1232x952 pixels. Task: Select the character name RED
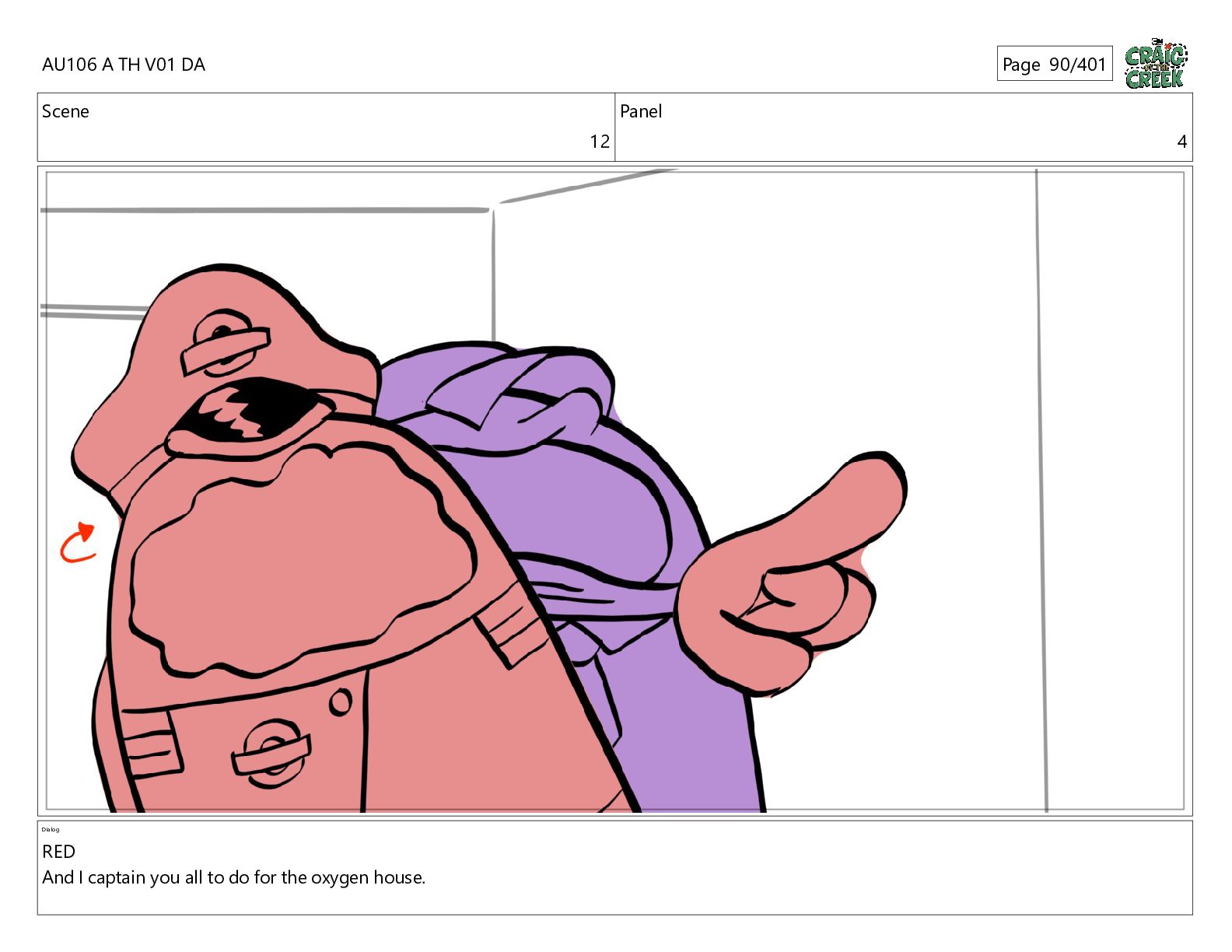click(58, 852)
